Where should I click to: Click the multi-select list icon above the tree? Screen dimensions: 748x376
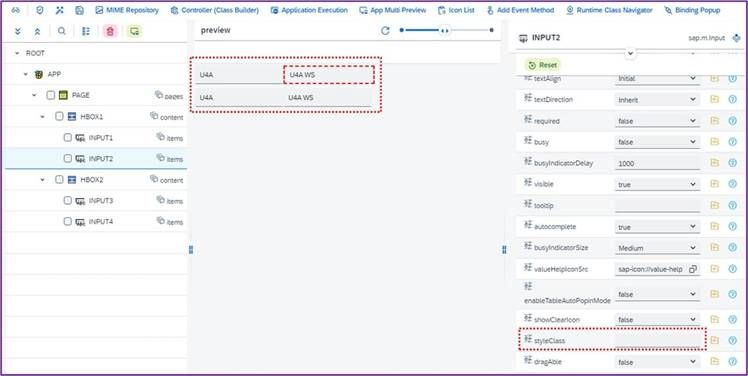click(x=86, y=31)
